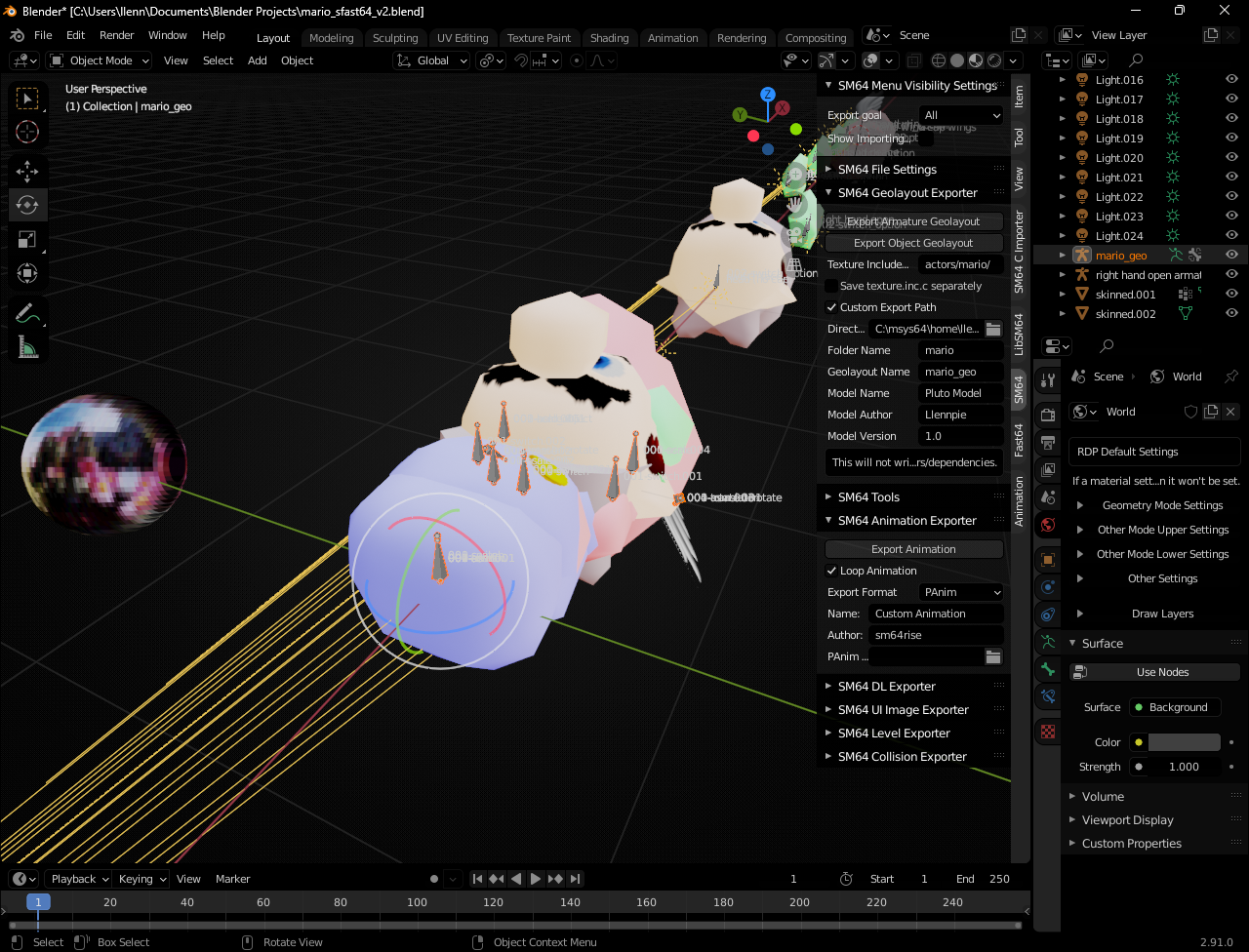Select the Move tool

click(x=27, y=173)
